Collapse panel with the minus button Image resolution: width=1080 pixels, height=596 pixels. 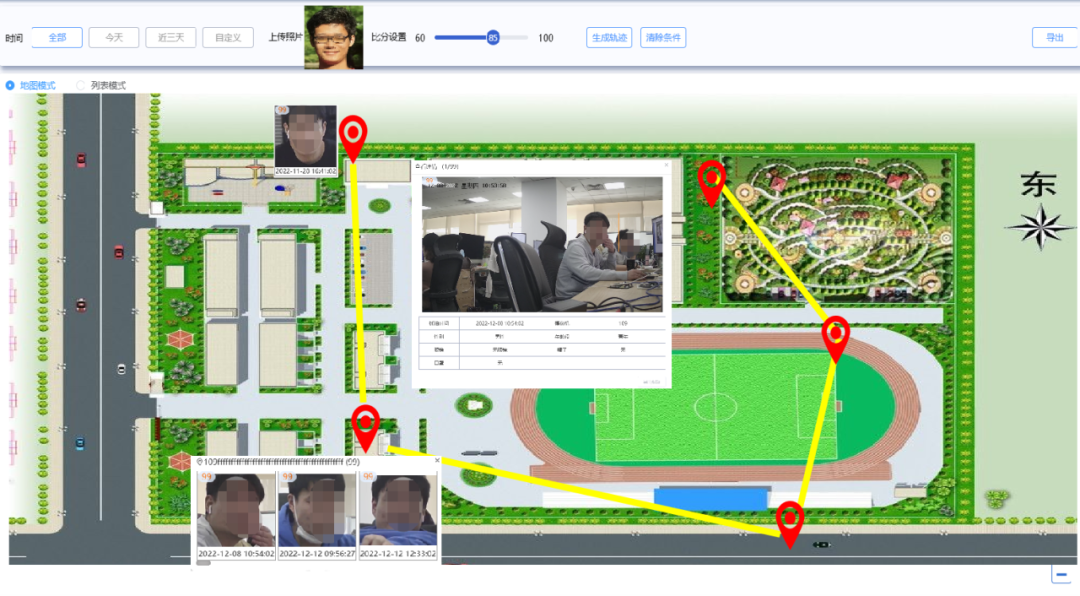click(1061, 574)
